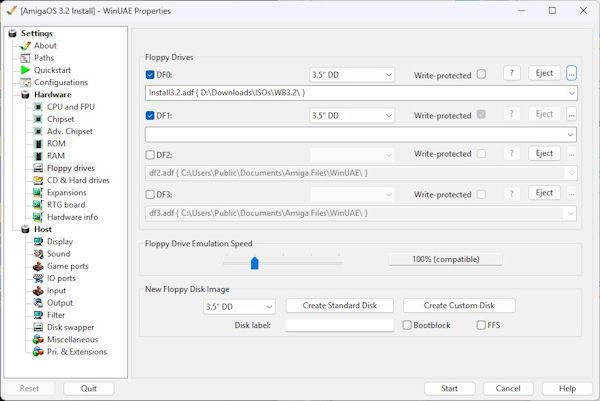Open the new floppy image type dropdown
Image resolution: width=600 pixels, height=401 pixels.
tap(238, 306)
